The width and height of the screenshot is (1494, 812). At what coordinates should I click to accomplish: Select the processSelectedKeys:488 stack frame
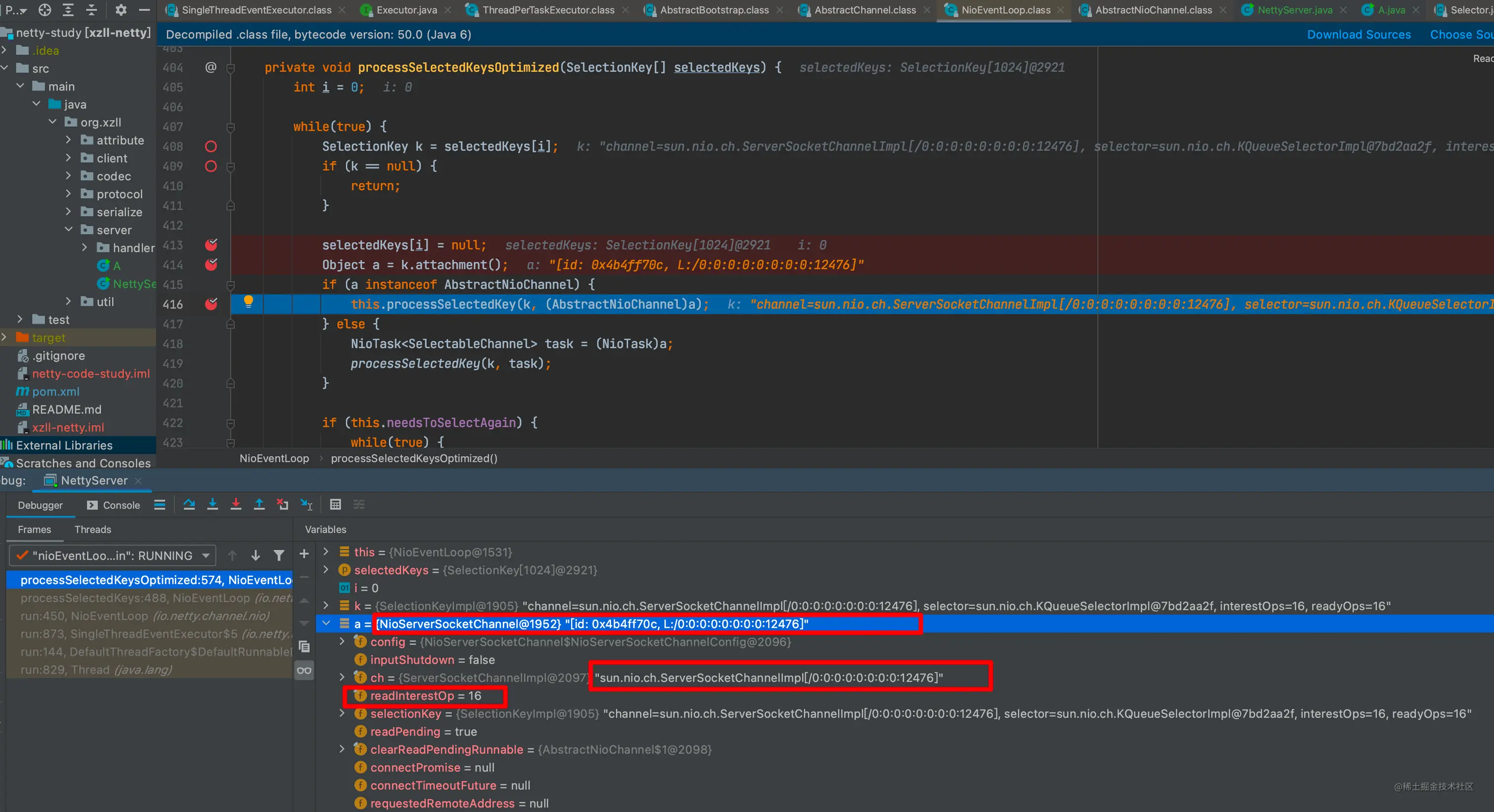[150, 598]
